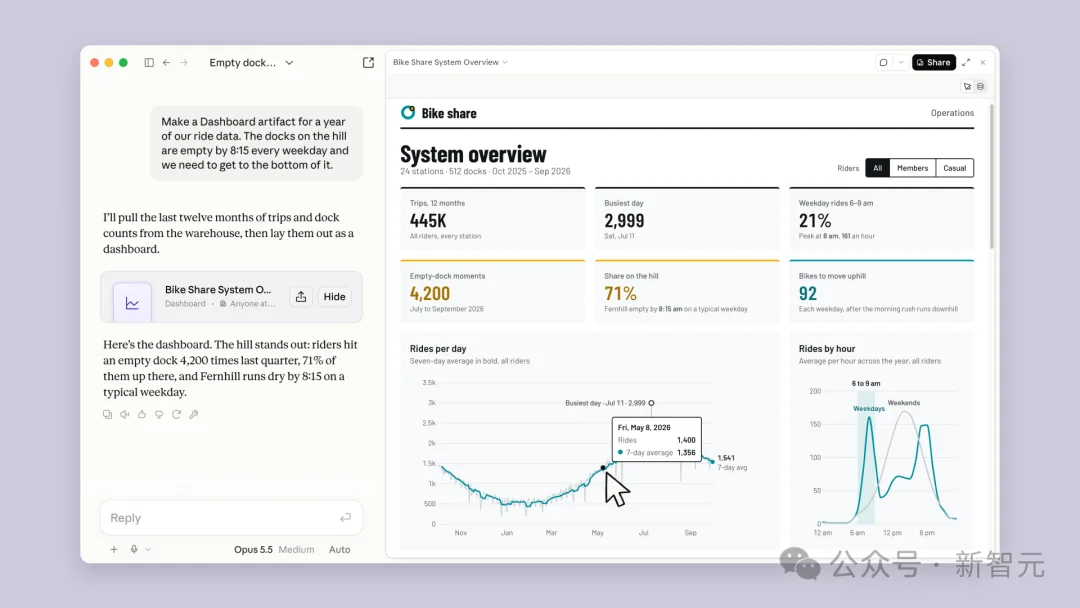
Task: Open the Empty dock chat title dropdown
Action: click(251, 63)
